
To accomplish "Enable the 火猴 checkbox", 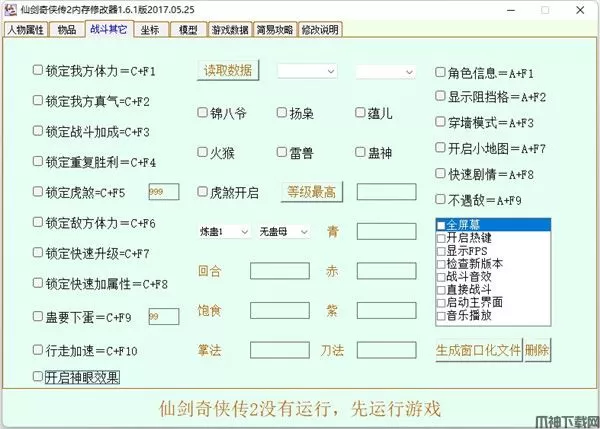I will click(202, 152).
